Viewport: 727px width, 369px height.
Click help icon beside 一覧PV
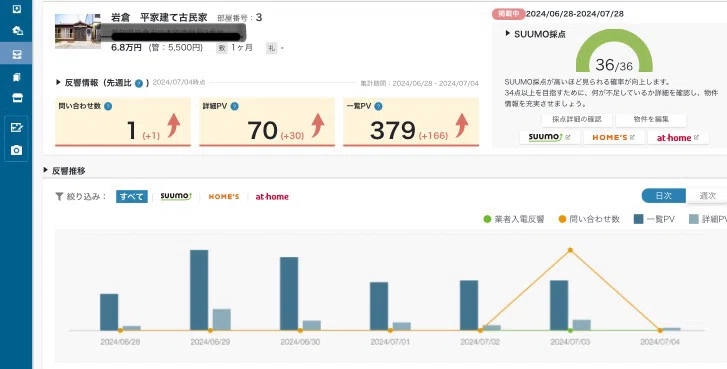pos(378,106)
